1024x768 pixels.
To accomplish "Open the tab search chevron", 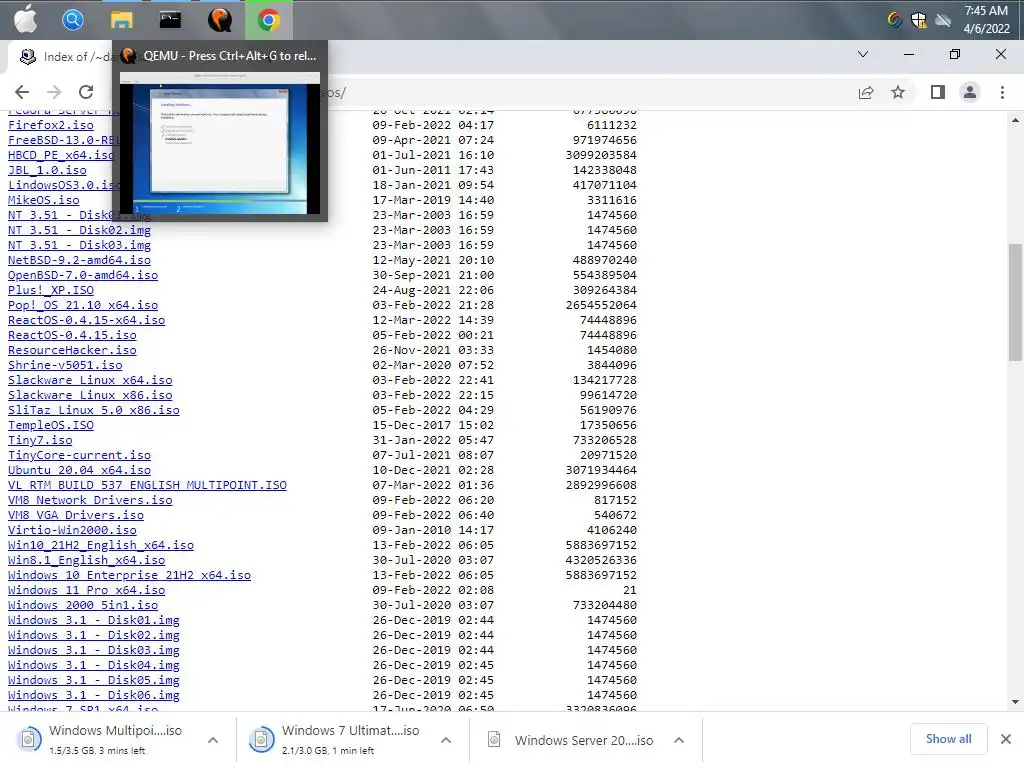I will tap(863, 54).
